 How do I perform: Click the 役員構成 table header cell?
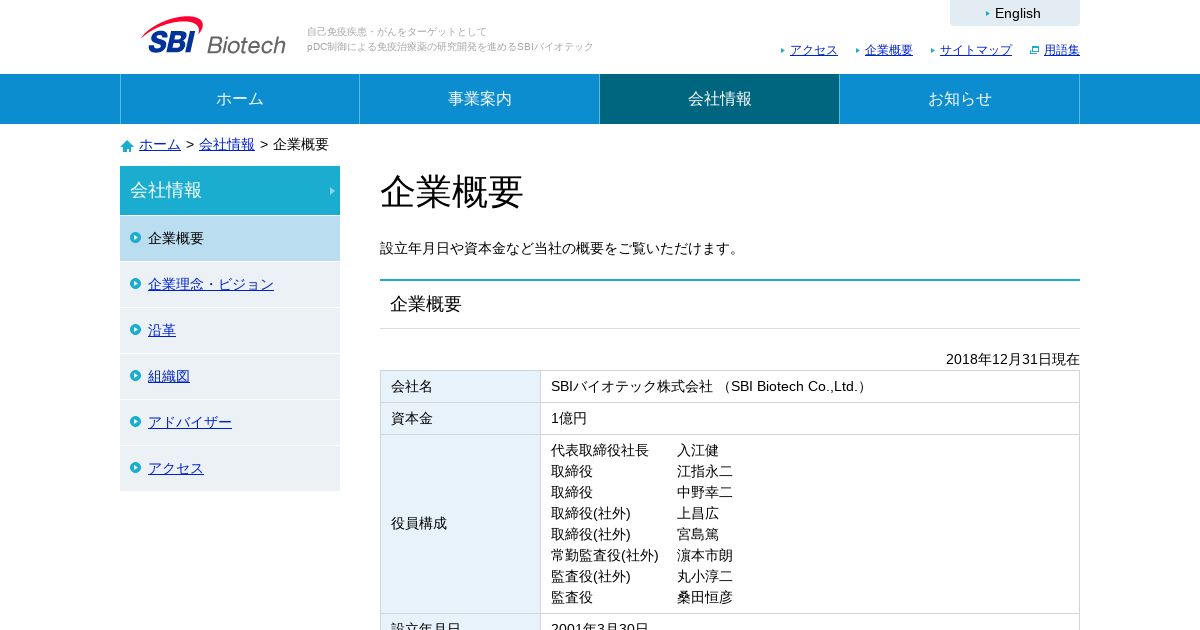(x=460, y=524)
